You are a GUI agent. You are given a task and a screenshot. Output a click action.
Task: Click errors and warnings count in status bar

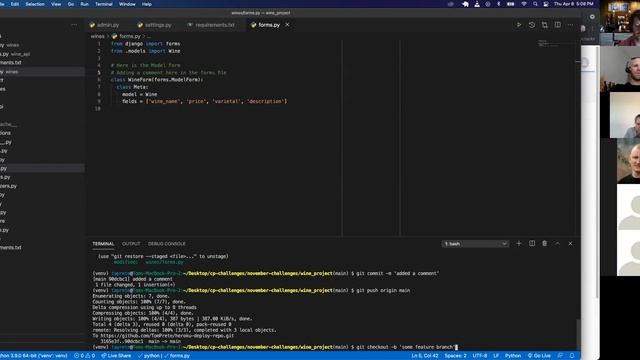[84, 356]
